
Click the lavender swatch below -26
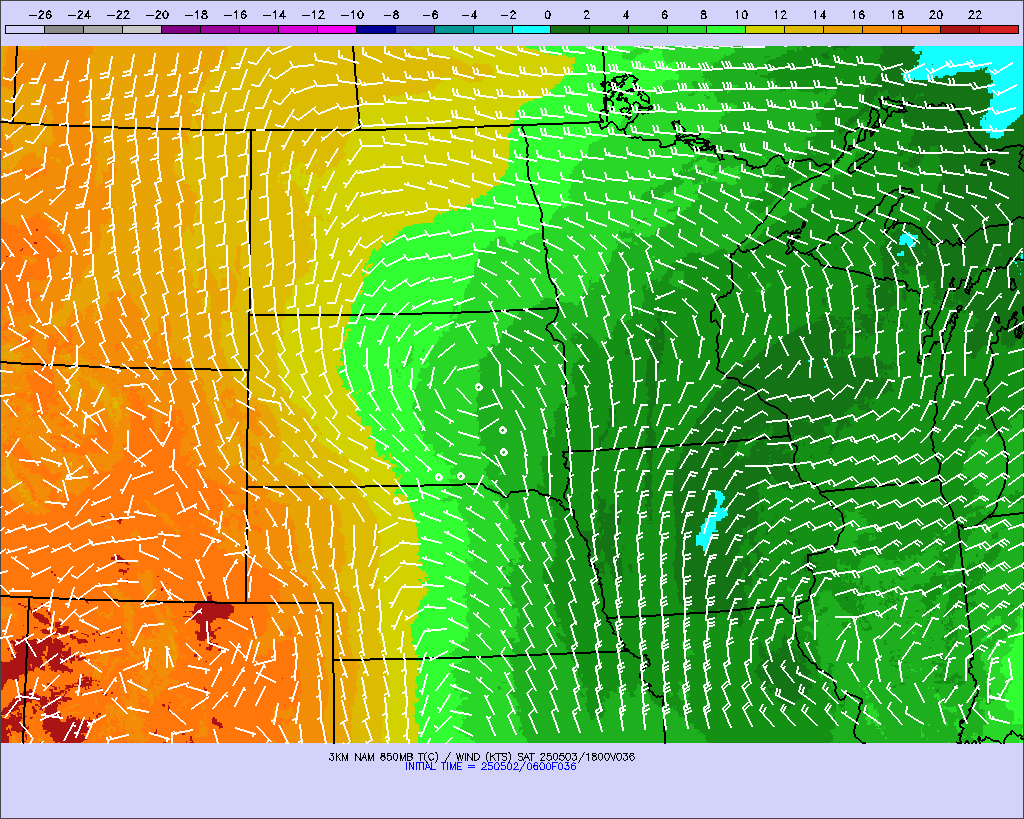pyautogui.click(x=25, y=29)
